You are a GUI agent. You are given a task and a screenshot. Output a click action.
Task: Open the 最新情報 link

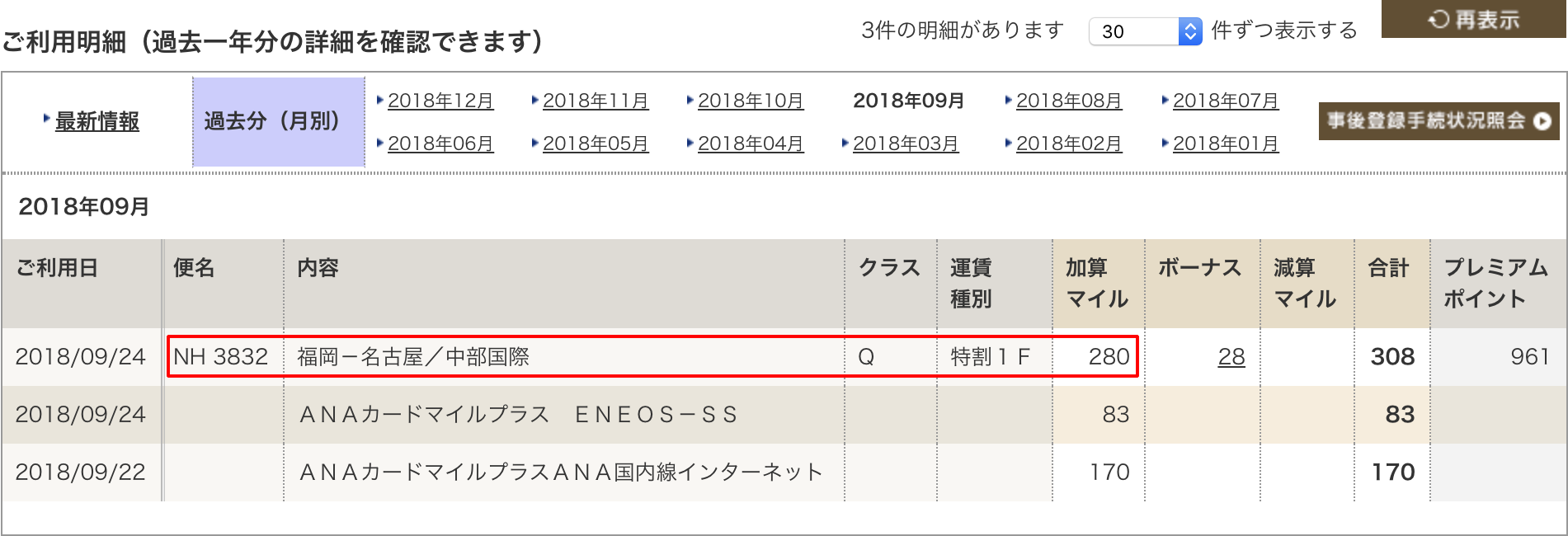point(97,122)
